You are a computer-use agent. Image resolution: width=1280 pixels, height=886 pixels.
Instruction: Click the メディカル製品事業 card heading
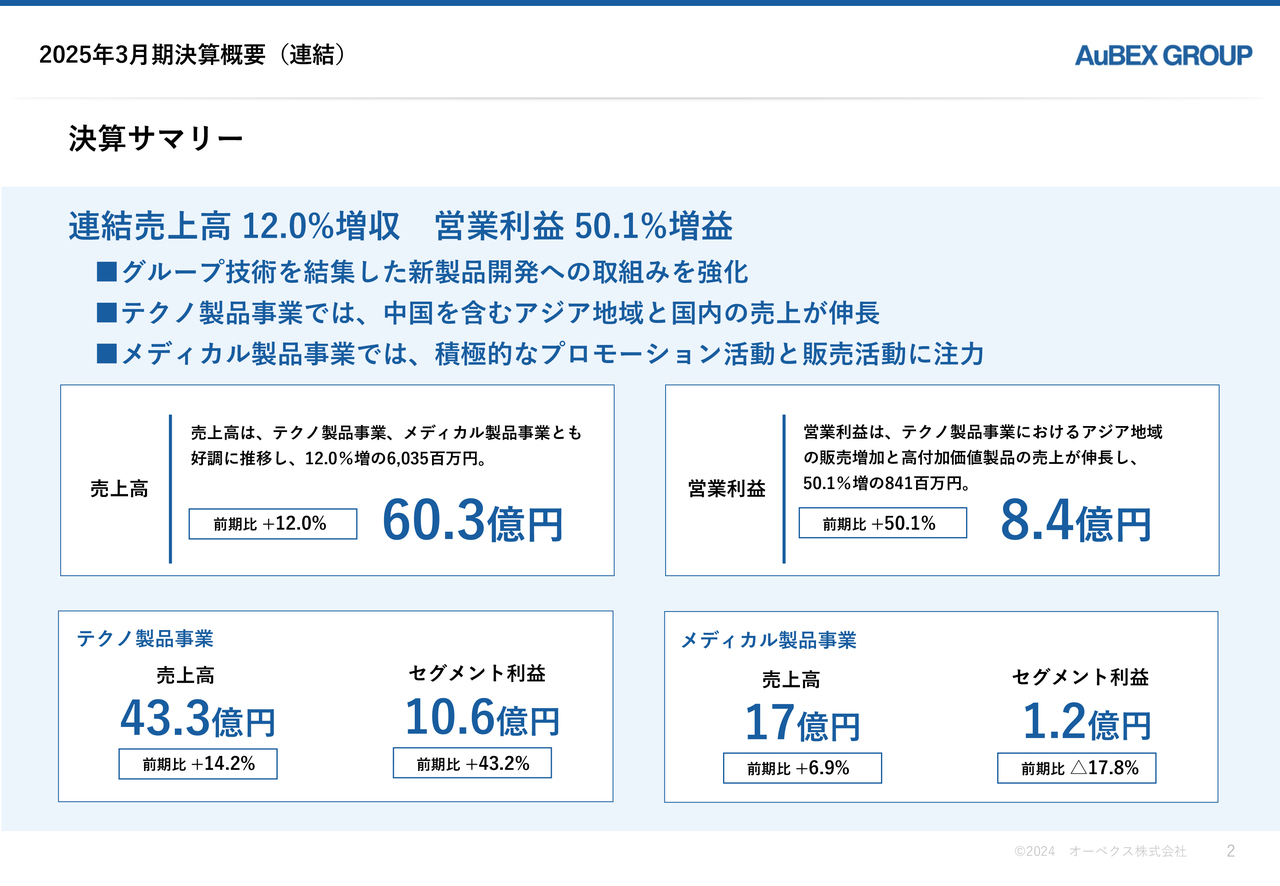pyautogui.click(x=769, y=640)
